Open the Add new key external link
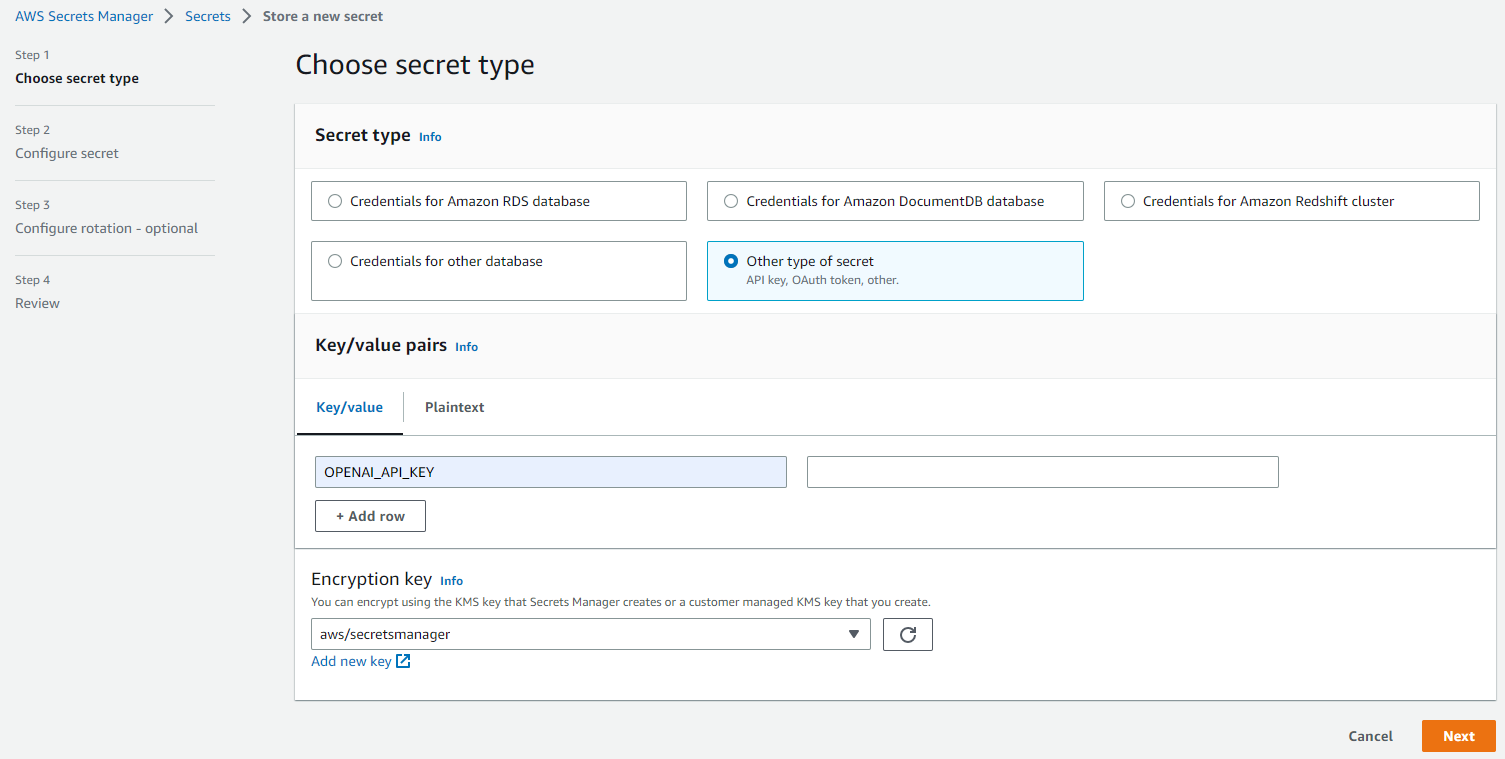This screenshot has height=759, width=1505. coord(353,661)
